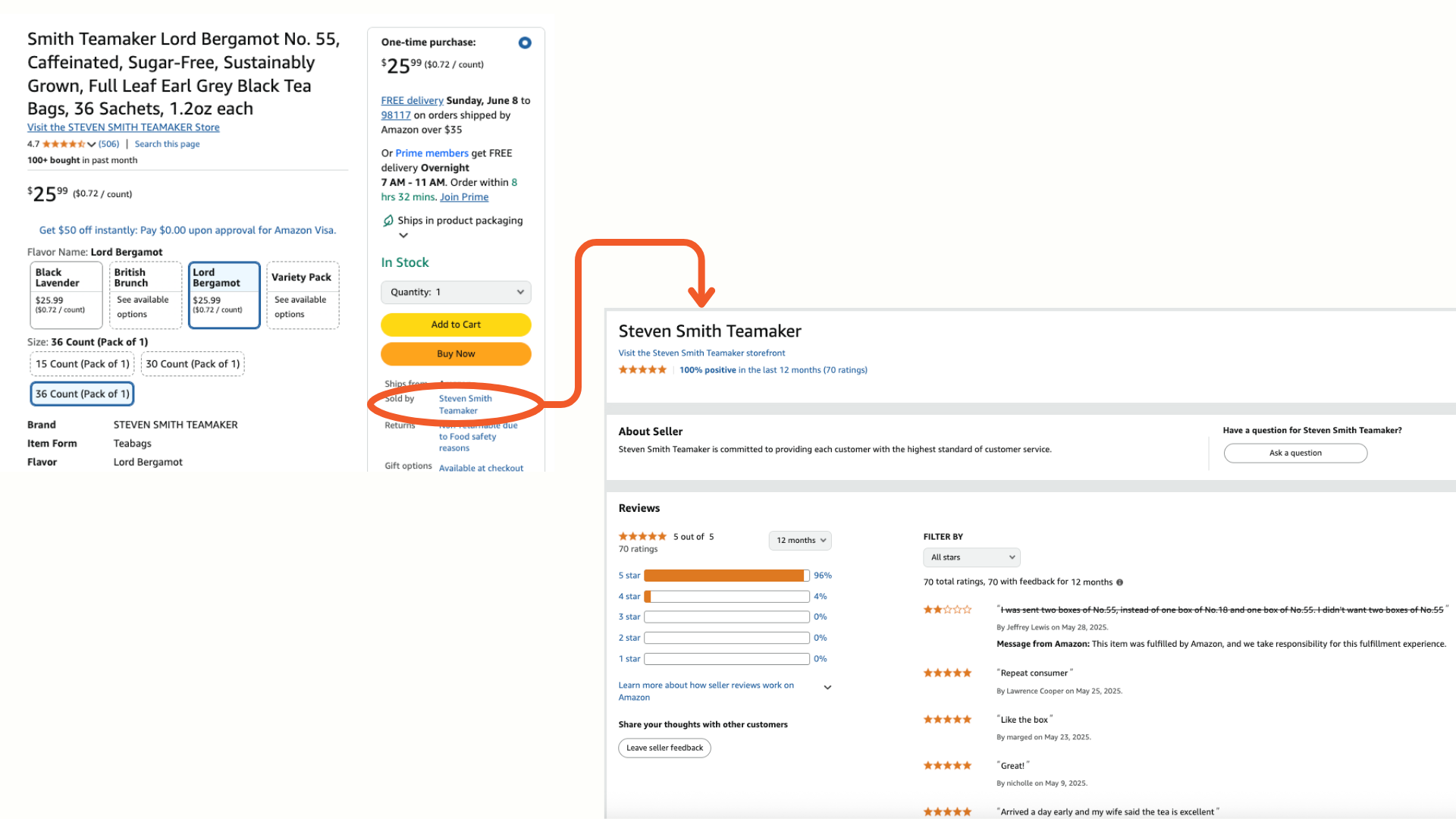Visit the STEVEN SMITH TEAMAKER Store link
This screenshot has height=819, width=1456.
tap(124, 127)
